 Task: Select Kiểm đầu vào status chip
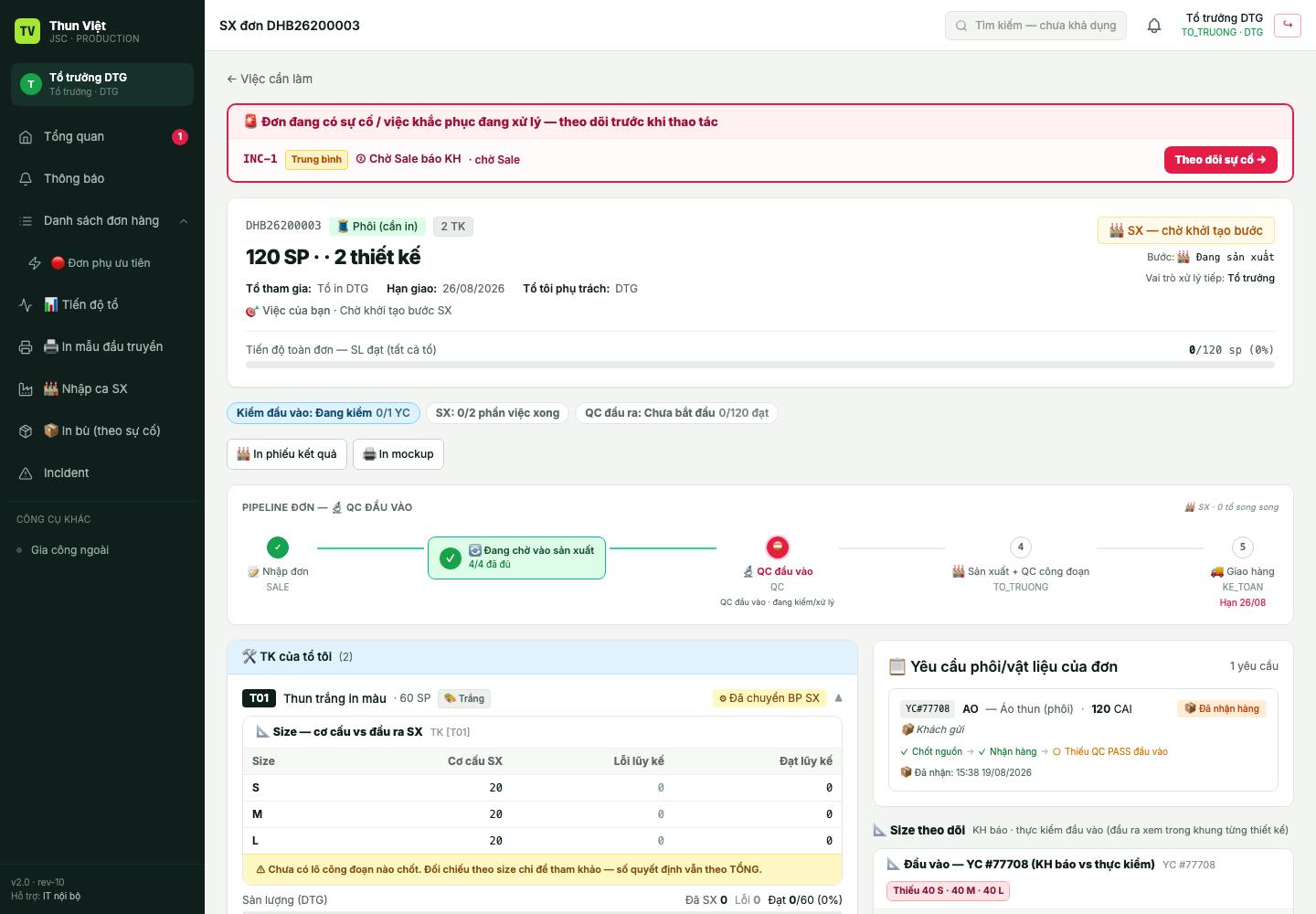pos(324,413)
